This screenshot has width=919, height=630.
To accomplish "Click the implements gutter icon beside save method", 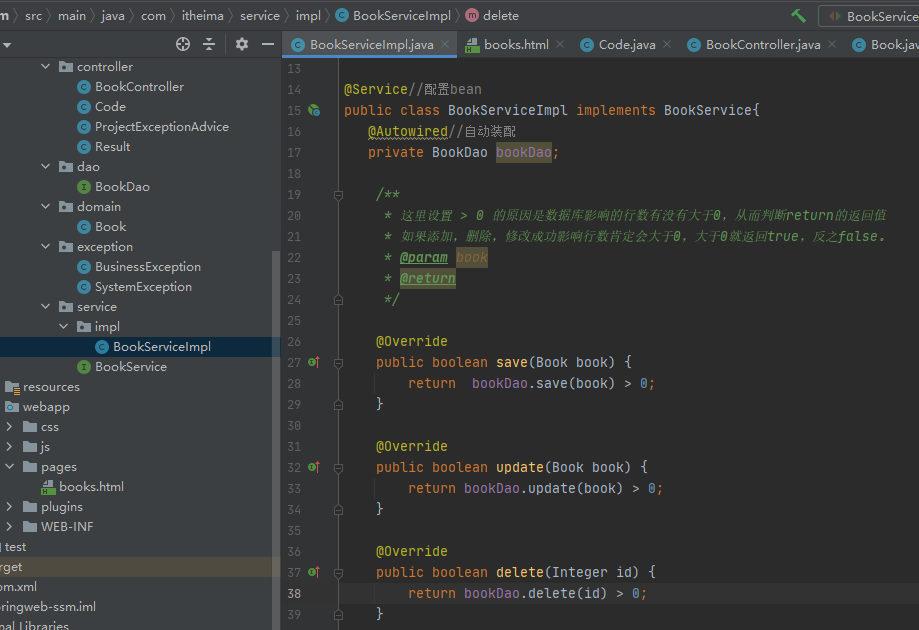I will 314,362.
